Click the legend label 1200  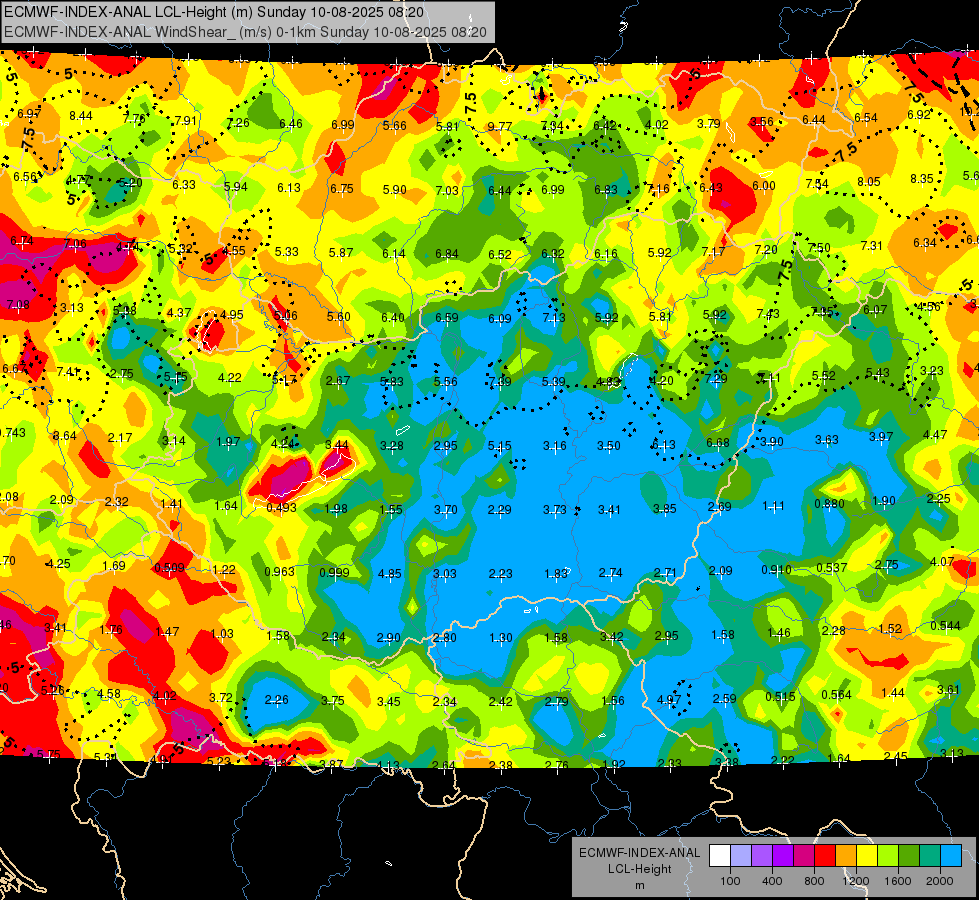pos(856,881)
